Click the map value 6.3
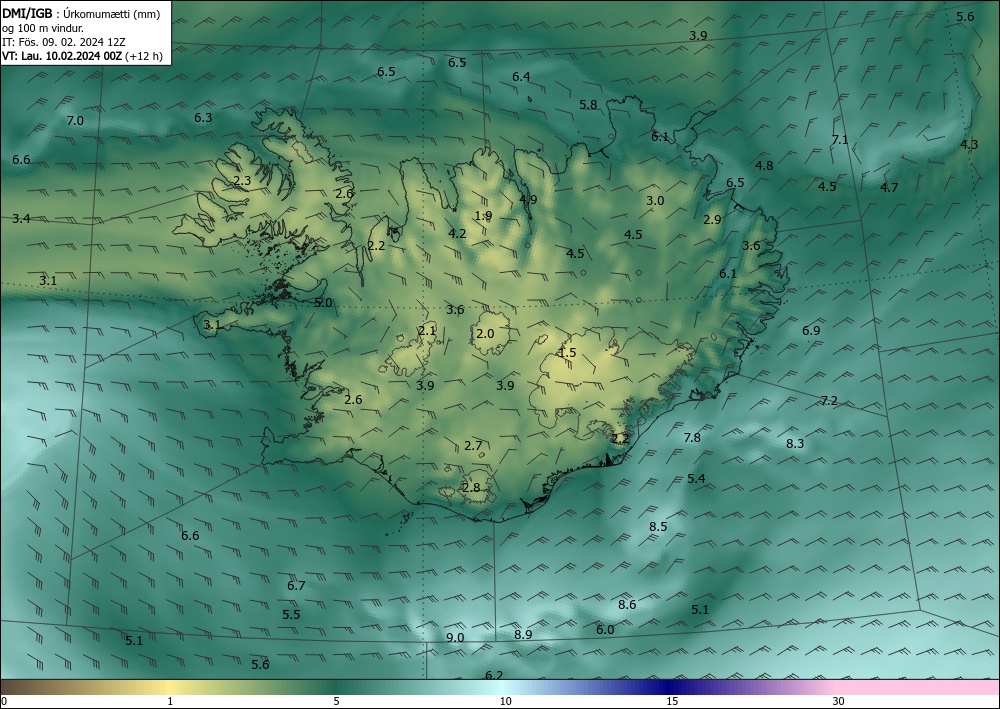The width and height of the screenshot is (1000, 709). (203, 117)
